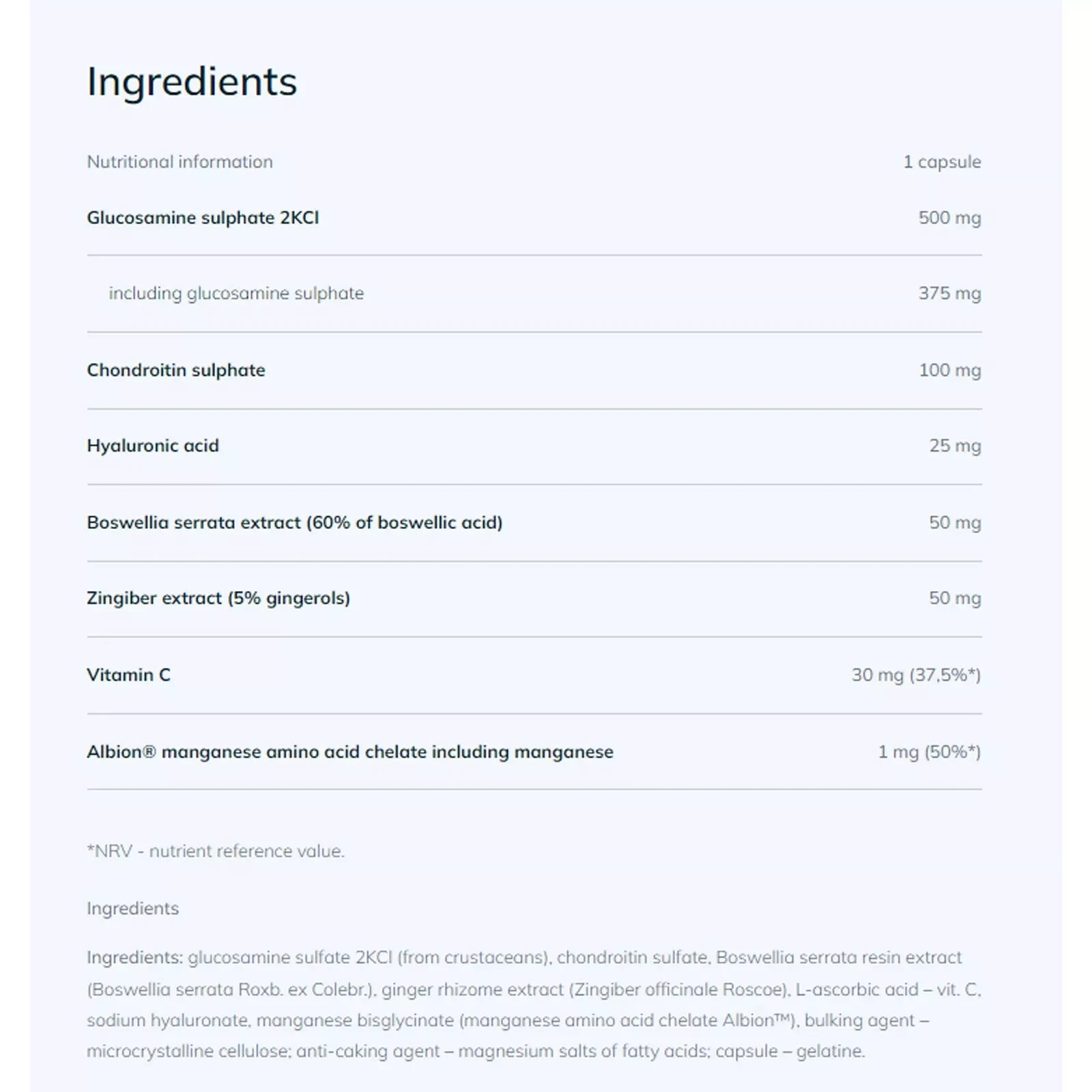Select the Albion manganese amino acid chelate row
Image resolution: width=1092 pixels, height=1092 pixels.
pos(534,752)
